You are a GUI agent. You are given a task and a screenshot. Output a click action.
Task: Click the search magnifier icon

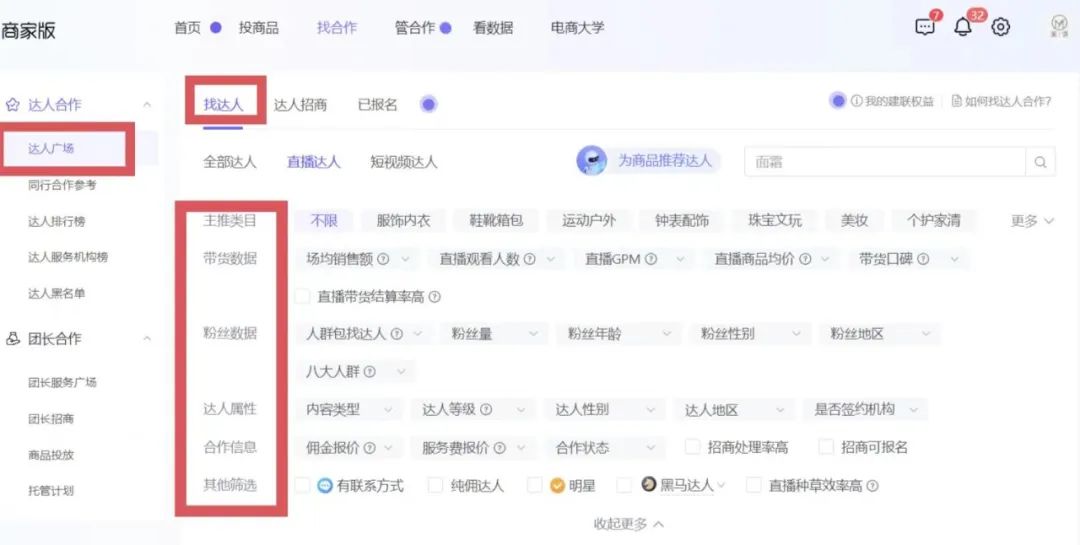click(1040, 163)
